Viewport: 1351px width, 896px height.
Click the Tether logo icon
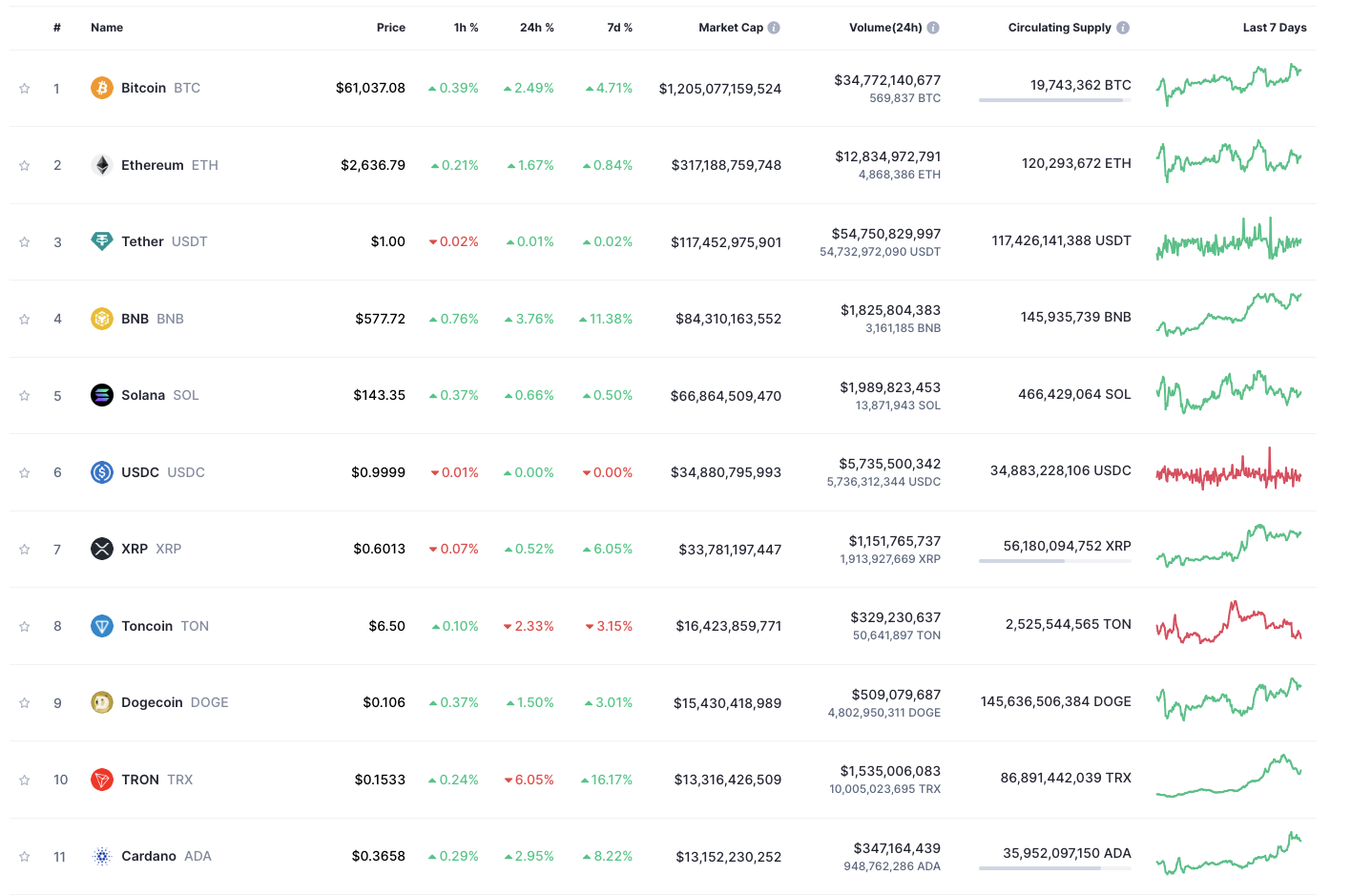(102, 241)
